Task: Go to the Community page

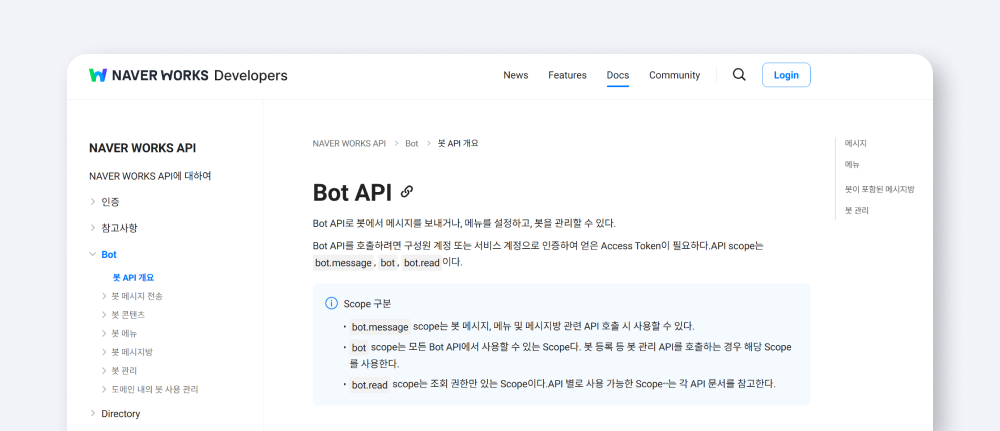Action: point(674,75)
